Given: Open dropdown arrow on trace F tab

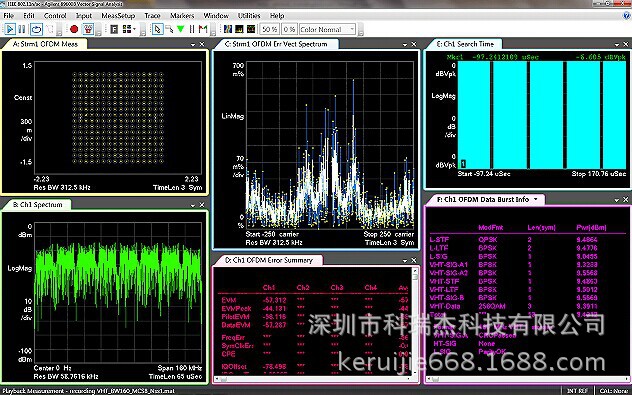Looking at the screenshot, I should [x=536, y=199].
